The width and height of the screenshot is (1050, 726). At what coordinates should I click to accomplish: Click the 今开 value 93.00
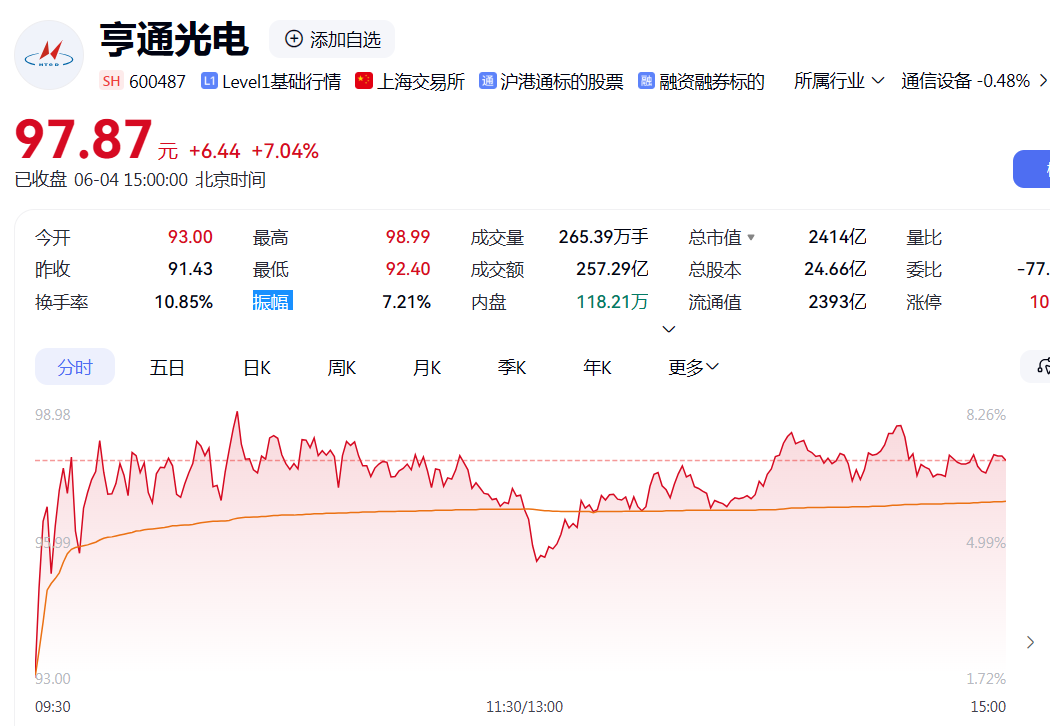pyautogui.click(x=190, y=237)
